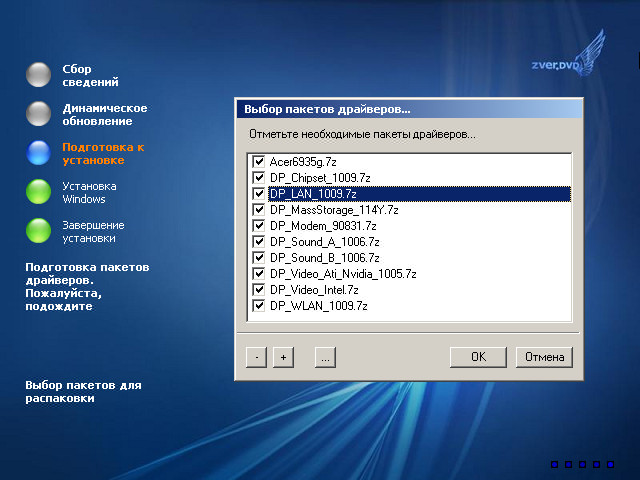Click the blue orb beside Подготовка к установке
This screenshot has width=640, height=480.
point(38,153)
